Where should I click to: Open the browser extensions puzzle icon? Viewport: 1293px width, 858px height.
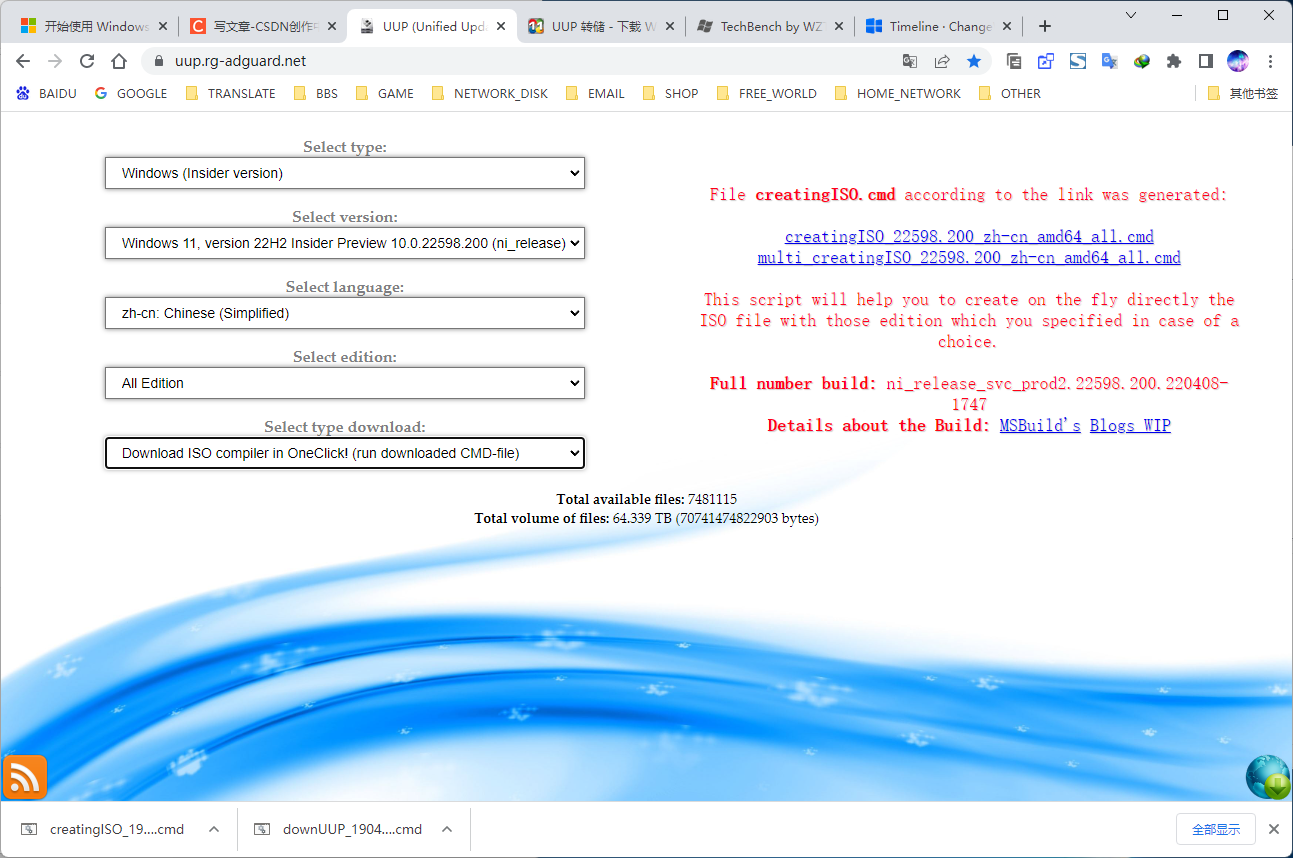click(1173, 61)
